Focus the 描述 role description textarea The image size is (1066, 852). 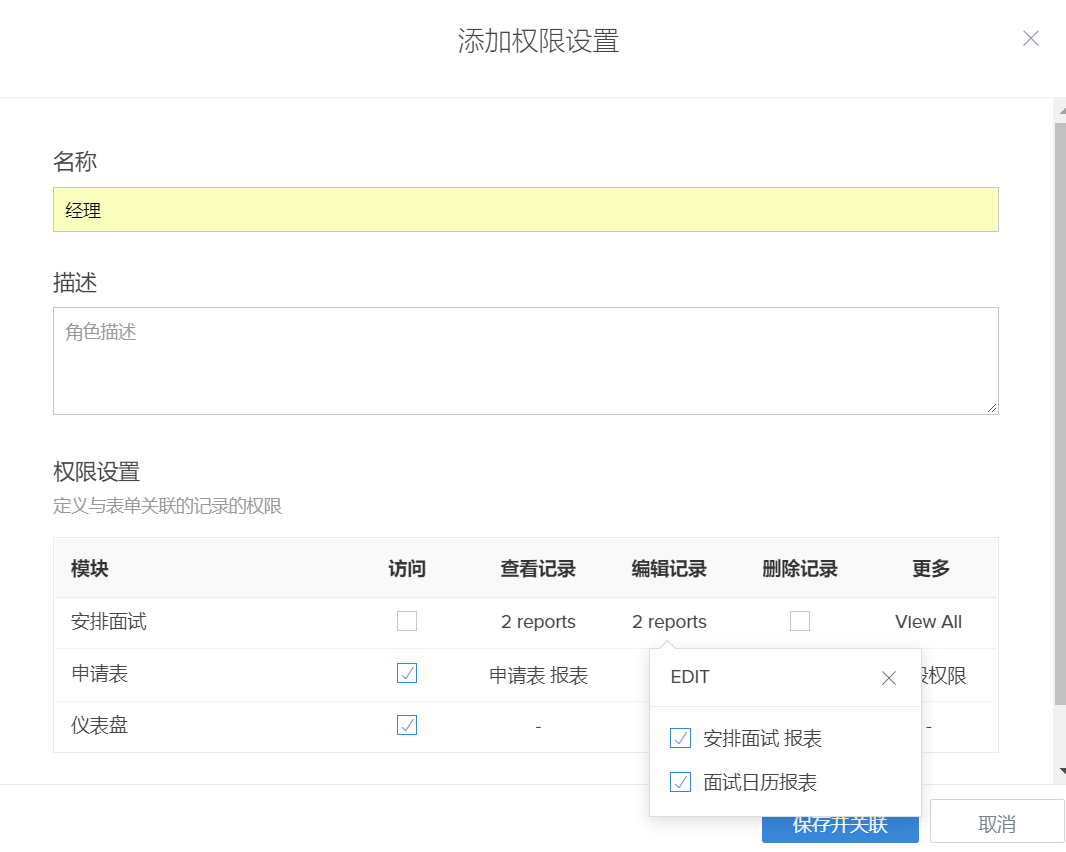[x=525, y=360]
